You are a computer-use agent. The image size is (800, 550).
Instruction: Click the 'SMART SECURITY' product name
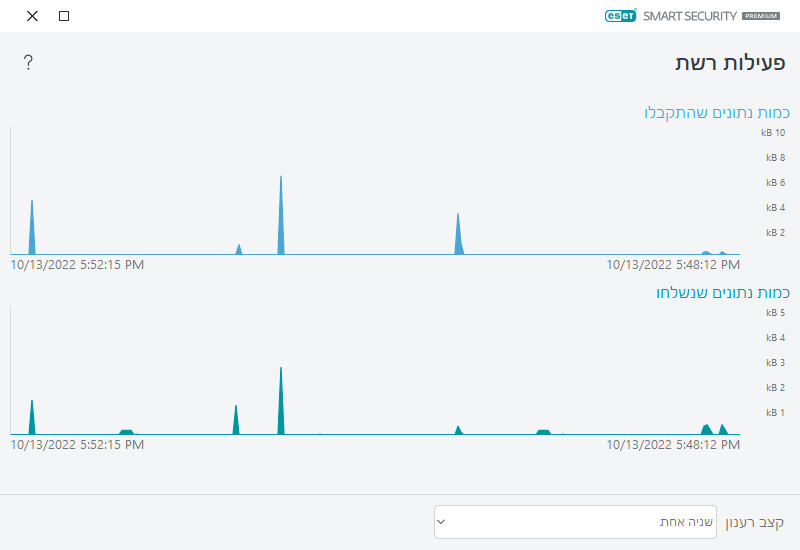click(x=690, y=16)
